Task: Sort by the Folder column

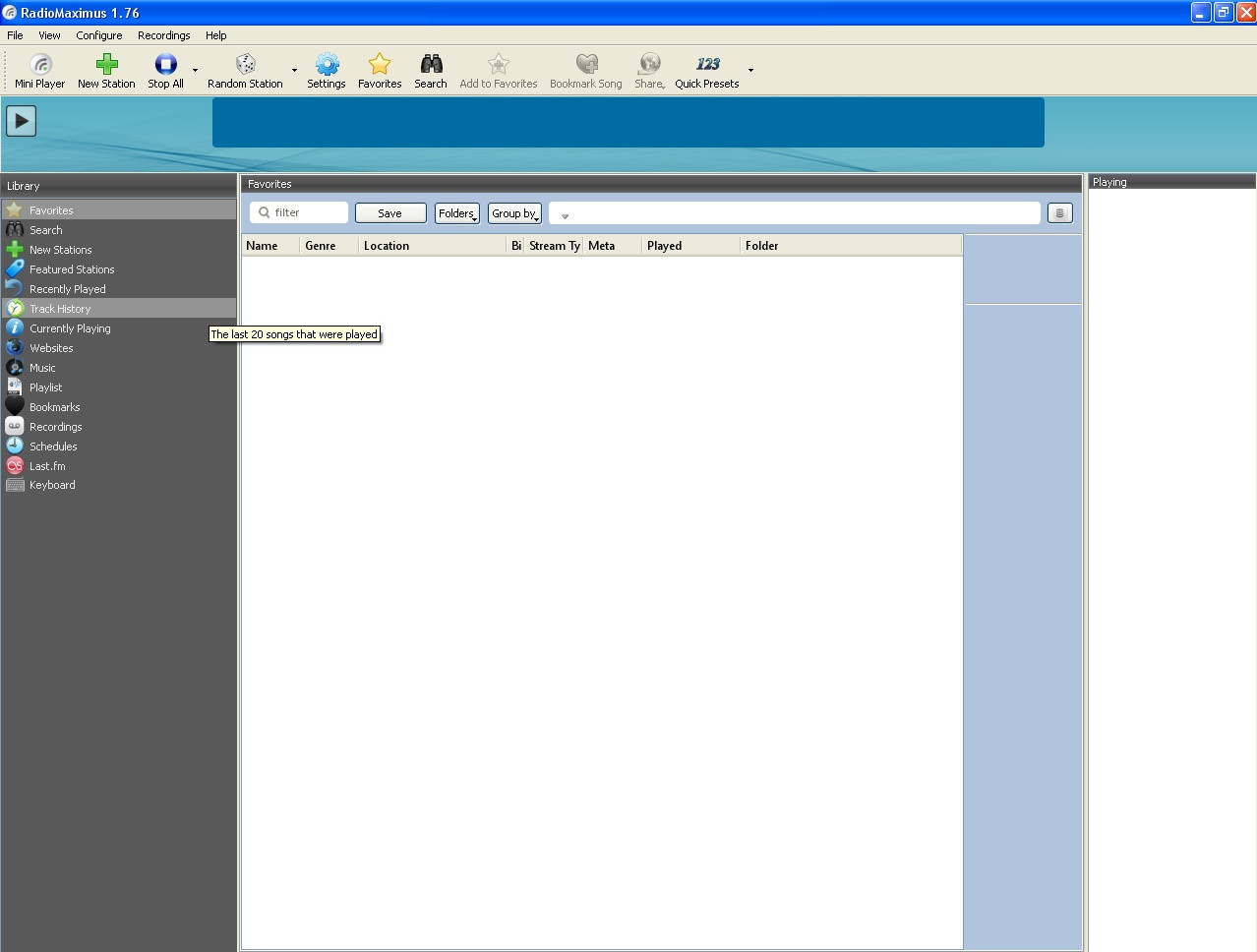Action: point(851,246)
